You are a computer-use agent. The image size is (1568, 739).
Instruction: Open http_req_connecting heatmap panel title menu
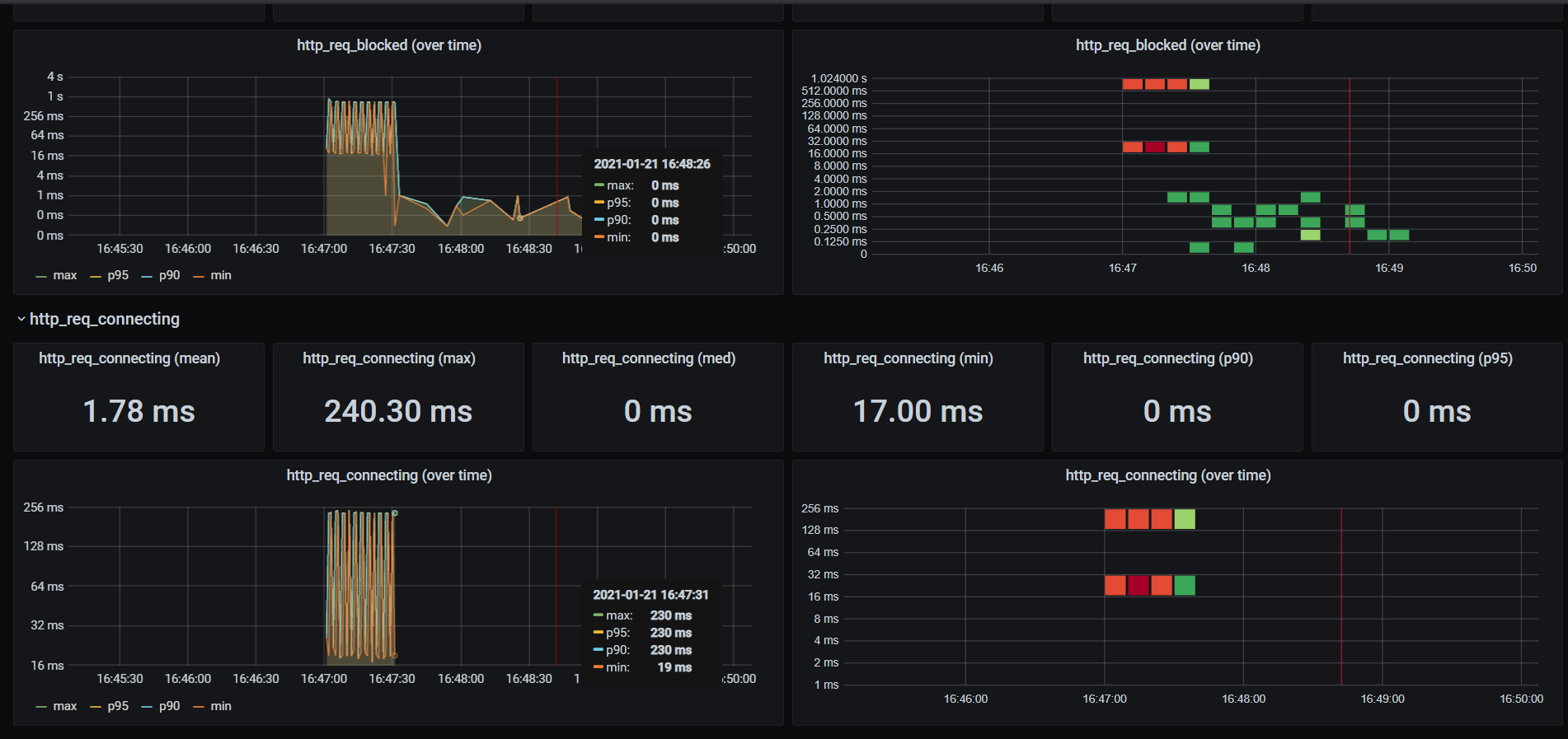[x=1168, y=475]
